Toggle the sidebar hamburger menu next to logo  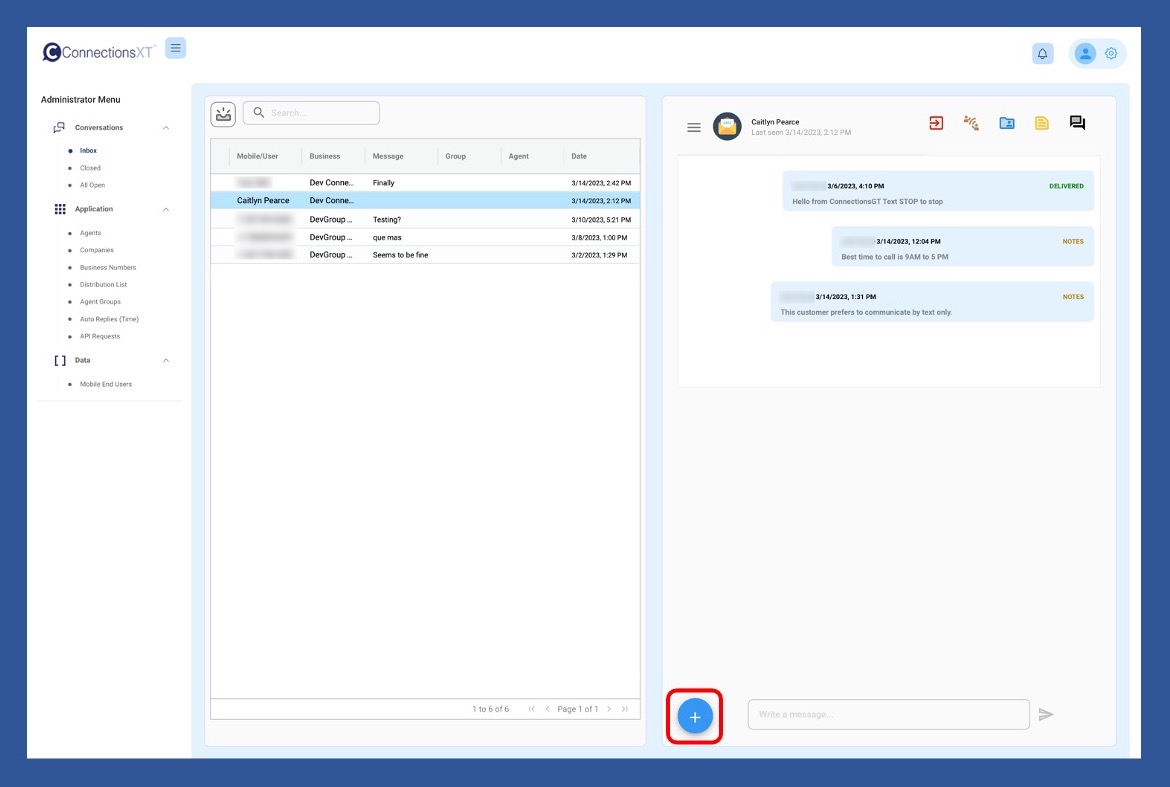176,48
